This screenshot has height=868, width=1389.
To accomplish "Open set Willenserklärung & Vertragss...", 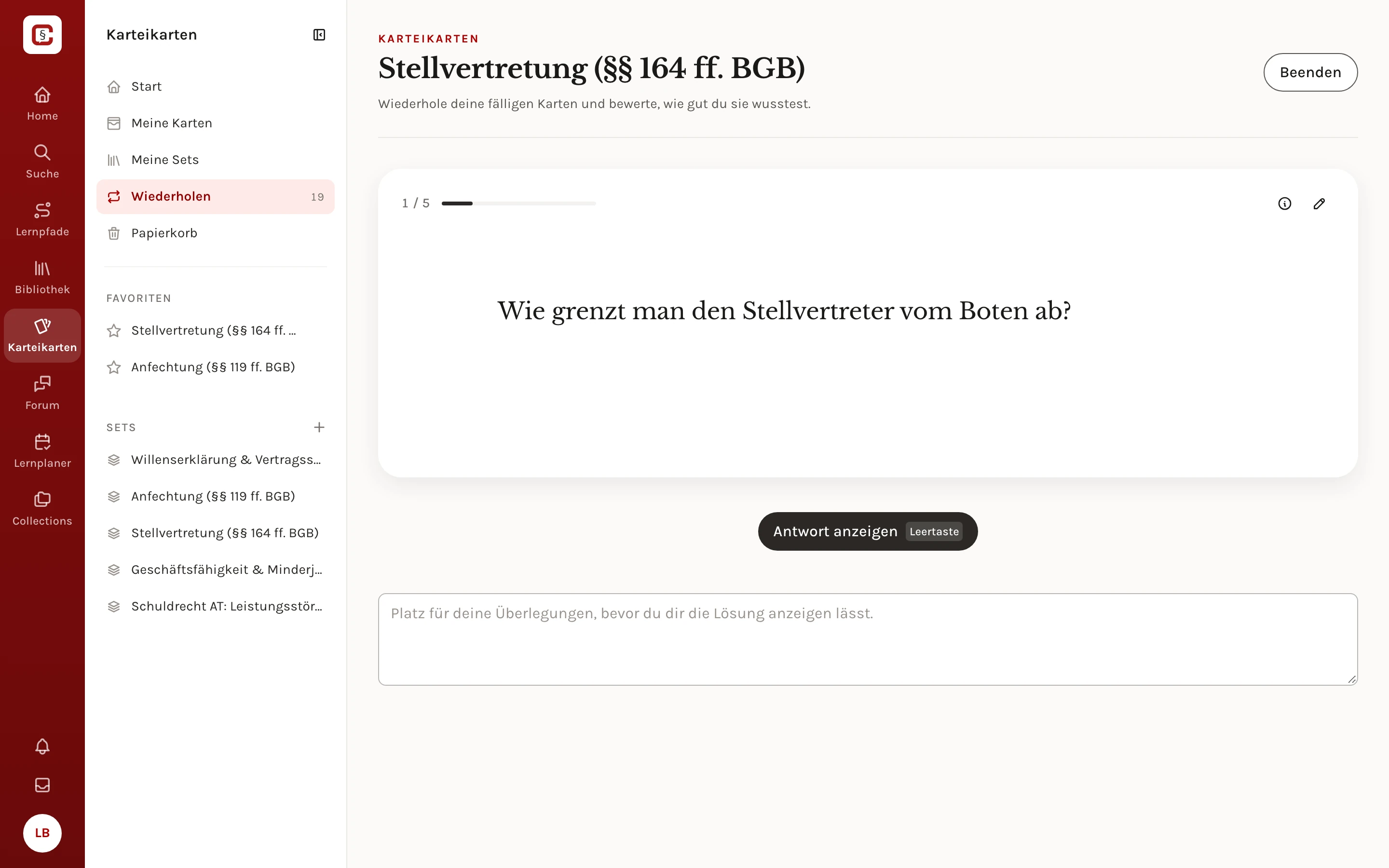I will click(x=215, y=460).
